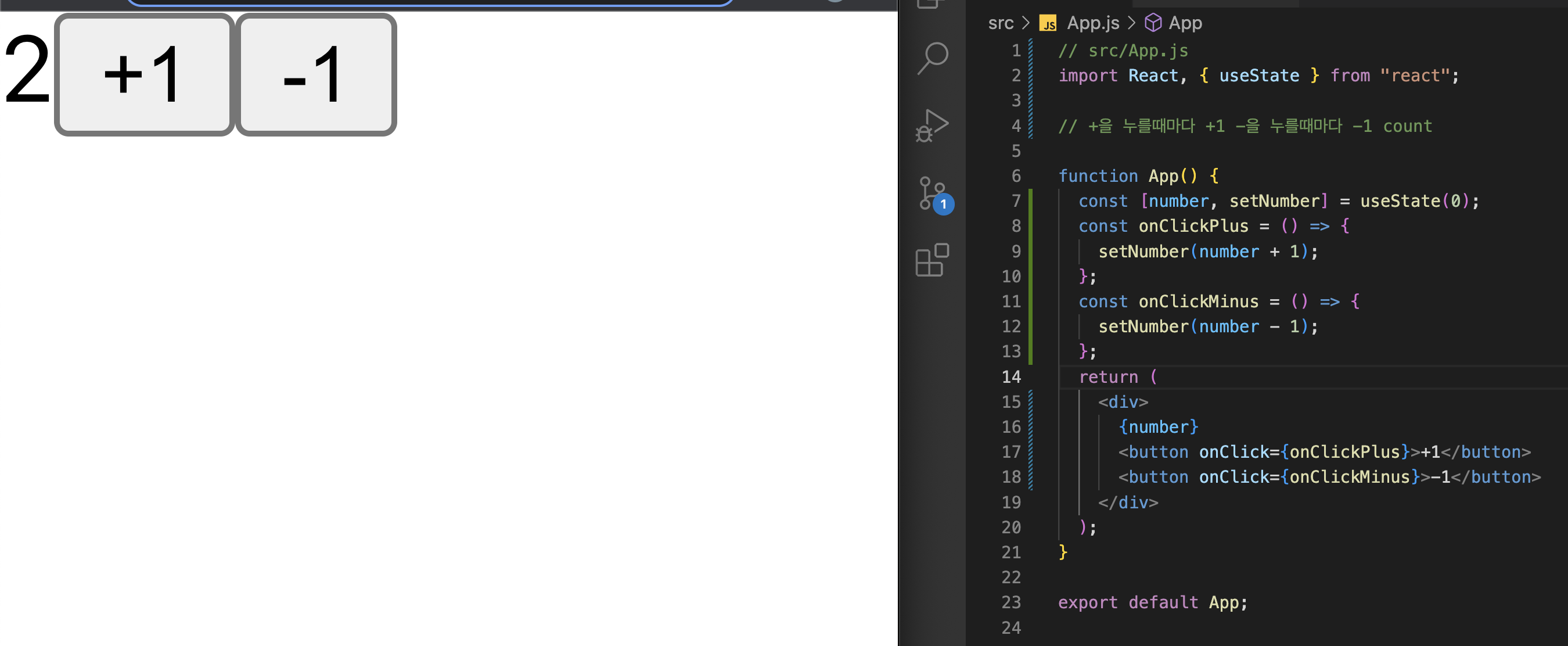Screen dimensions: 1568x646
Task: Click the return keyword on line 14
Action: coord(1108,377)
